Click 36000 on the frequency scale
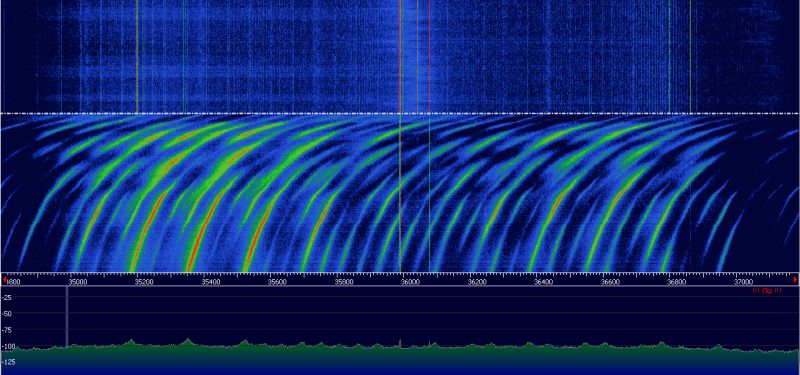The image size is (800, 375). [410, 282]
